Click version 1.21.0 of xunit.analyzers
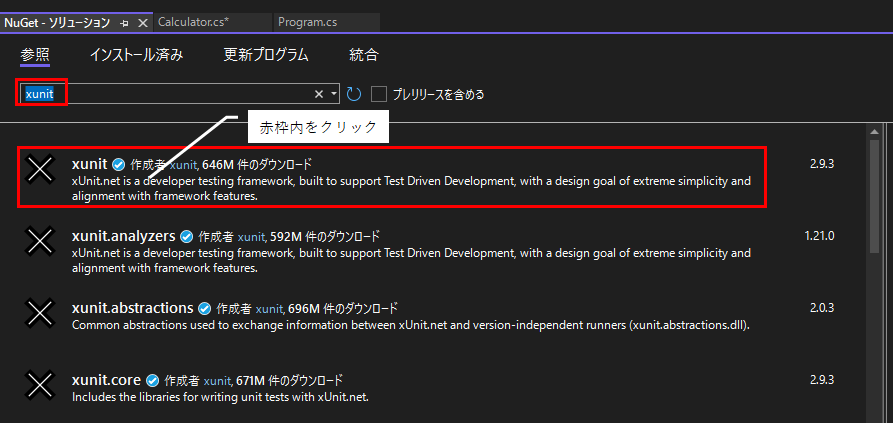This screenshot has width=893, height=423. [x=820, y=236]
